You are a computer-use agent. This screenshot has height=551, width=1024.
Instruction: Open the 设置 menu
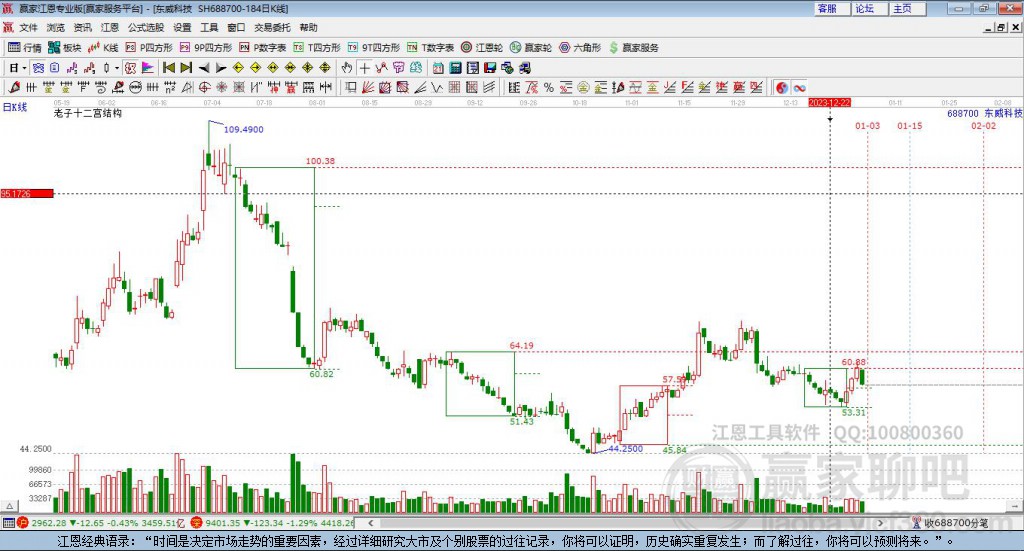pos(182,27)
